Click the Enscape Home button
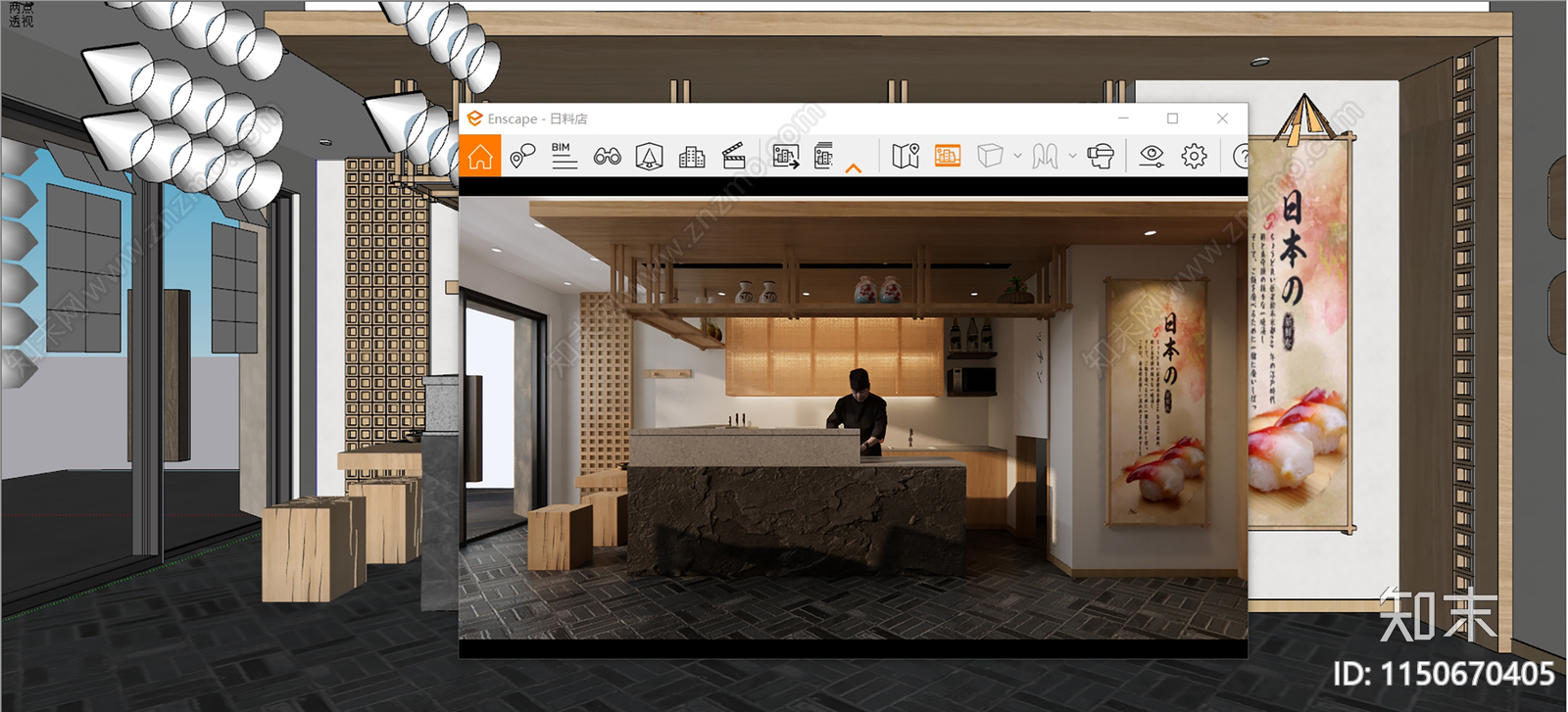1568x712 pixels. 480,156
